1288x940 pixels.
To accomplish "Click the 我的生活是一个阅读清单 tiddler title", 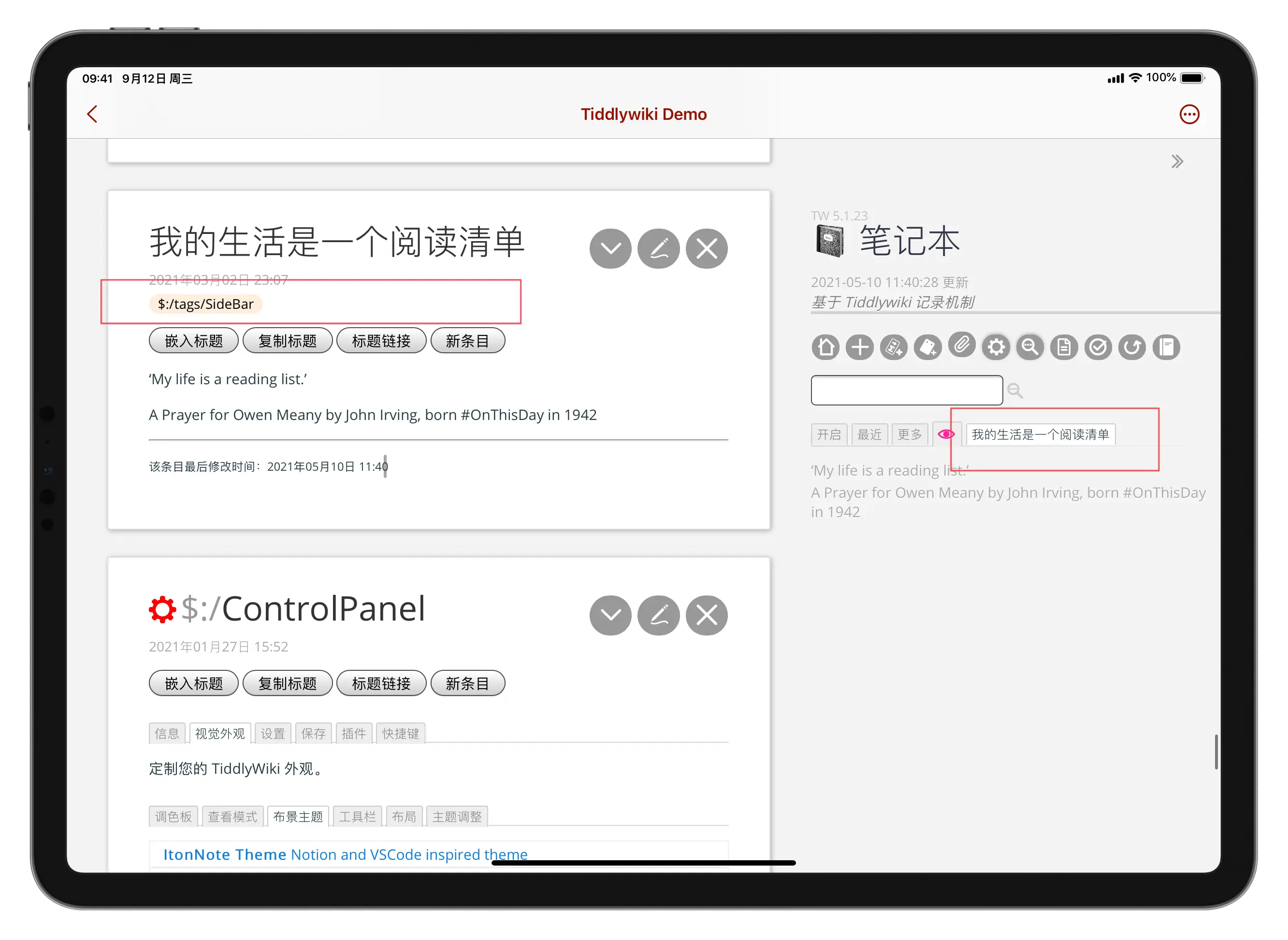I will tap(336, 243).
